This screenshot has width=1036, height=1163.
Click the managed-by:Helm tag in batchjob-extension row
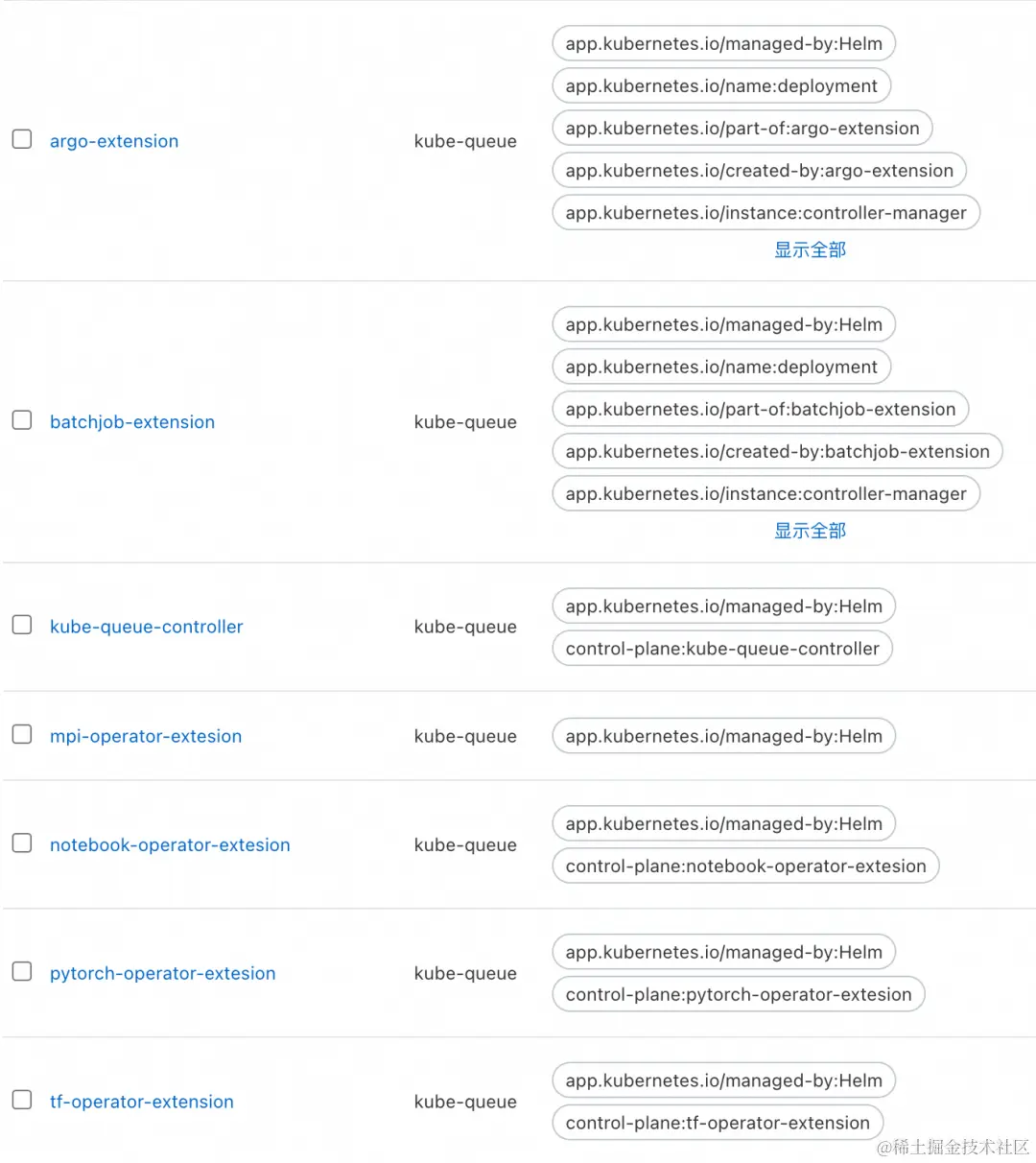point(724,324)
